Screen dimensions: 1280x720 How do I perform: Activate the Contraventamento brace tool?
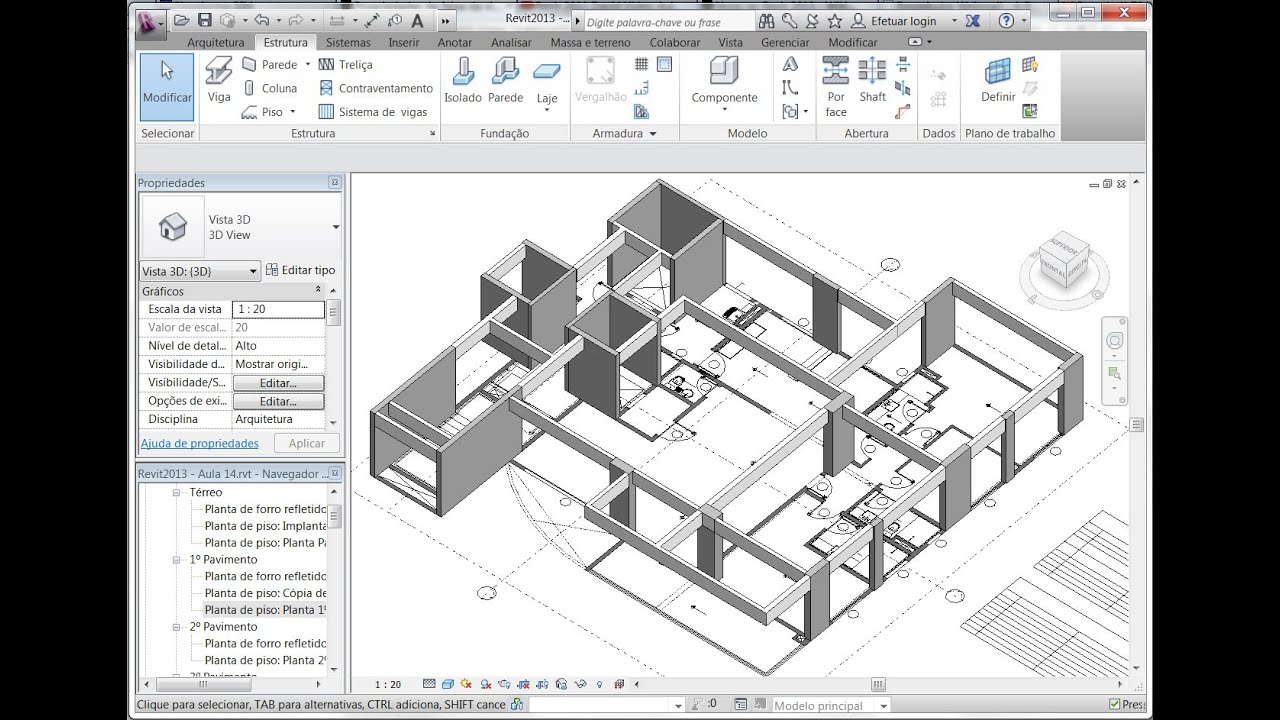tap(376, 88)
